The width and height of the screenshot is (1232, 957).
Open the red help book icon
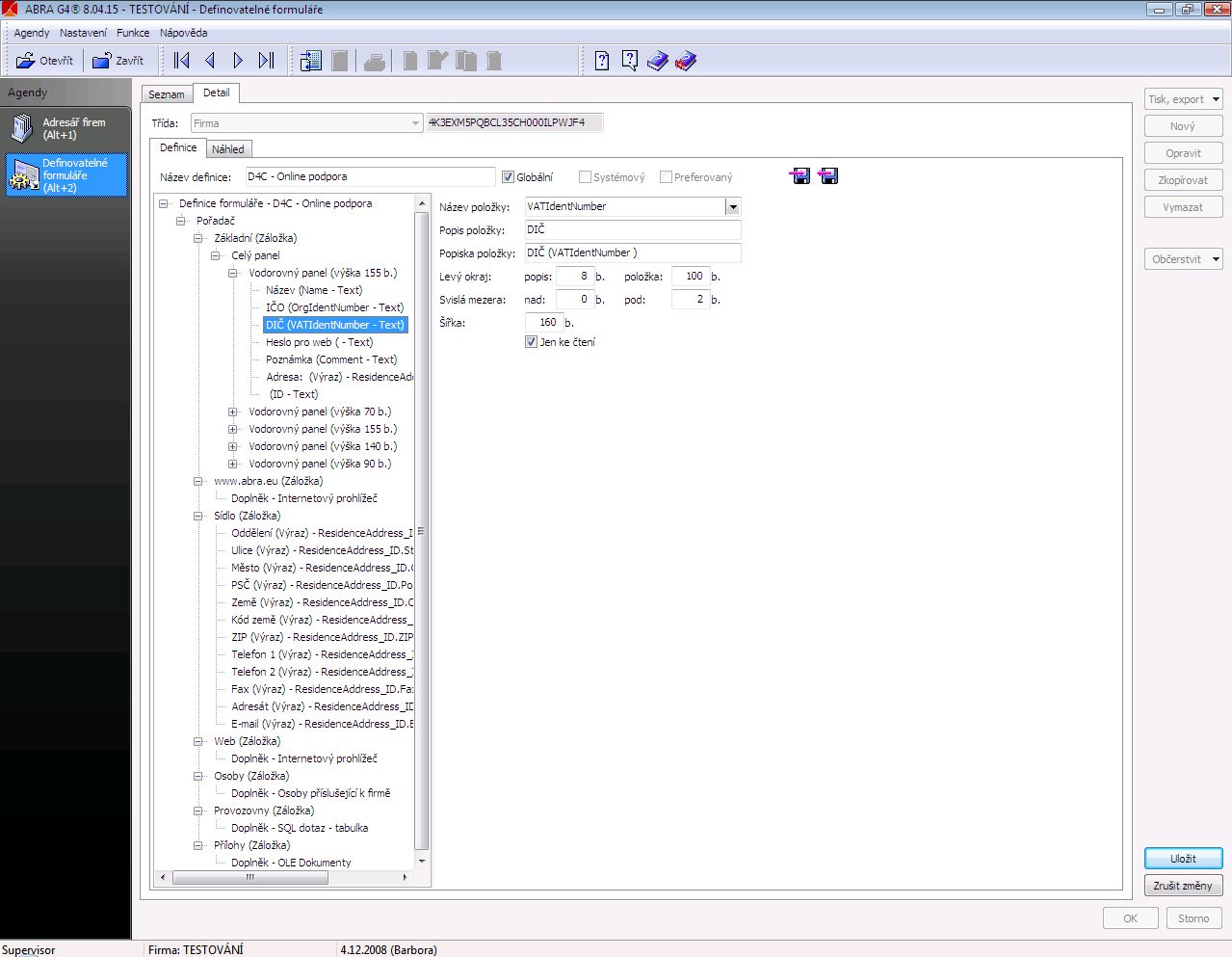tap(686, 62)
